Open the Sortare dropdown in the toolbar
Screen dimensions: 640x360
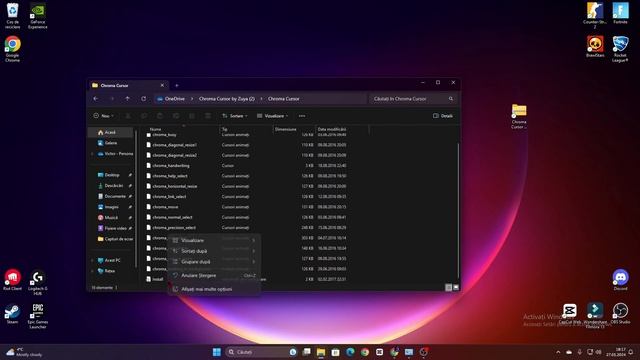point(235,116)
